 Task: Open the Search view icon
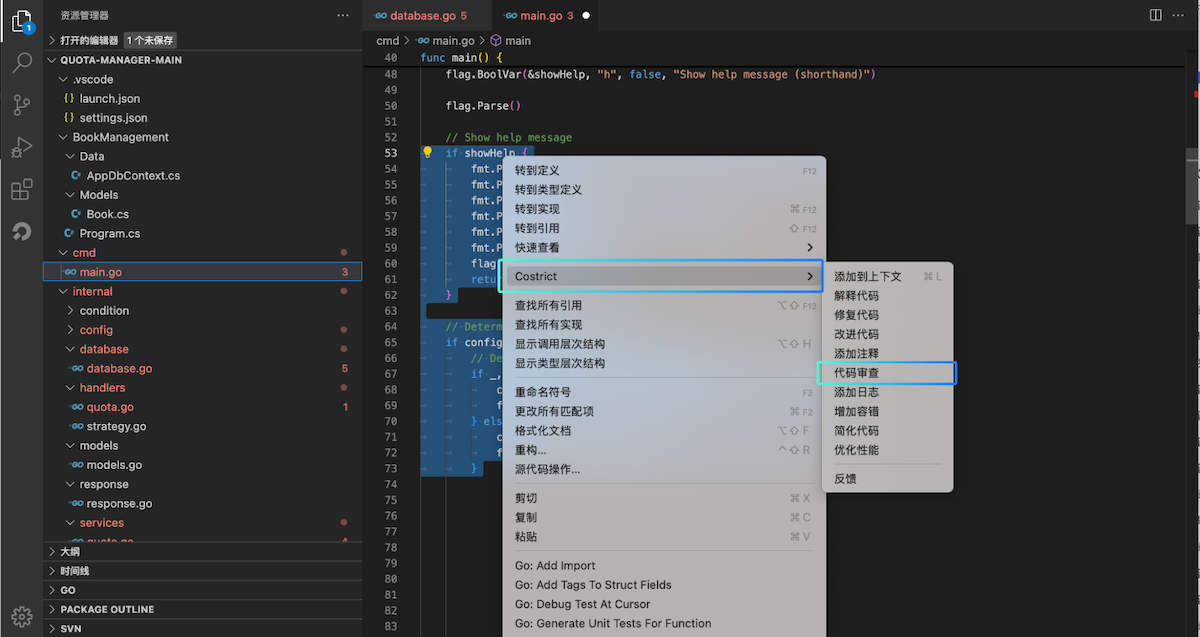21,63
